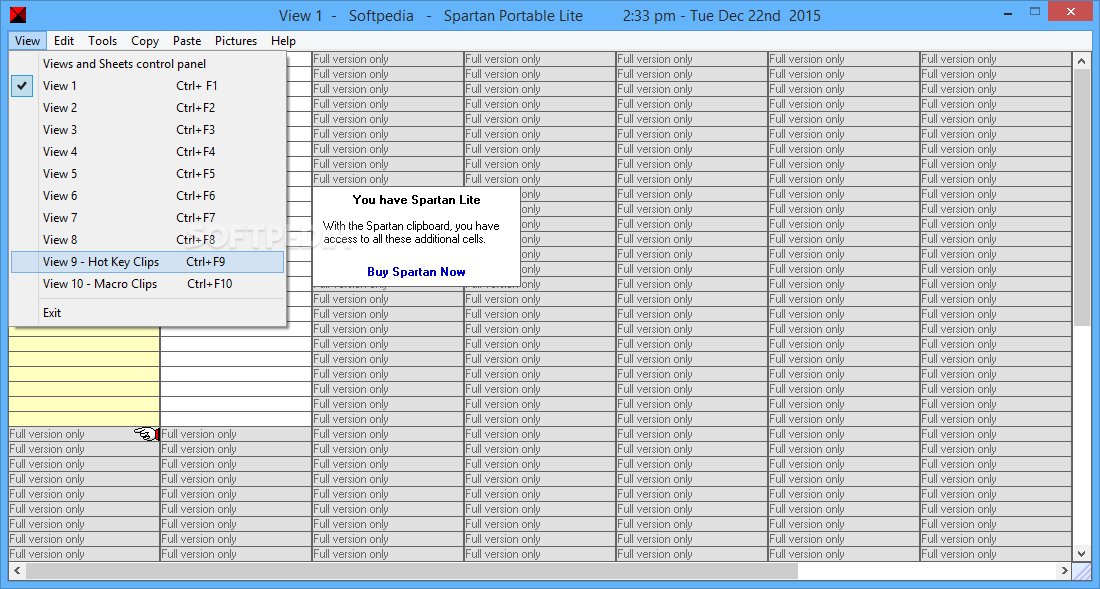The width and height of the screenshot is (1100, 589).
Task: Close the Spartan window
Action: click(x=1071, y=11)
